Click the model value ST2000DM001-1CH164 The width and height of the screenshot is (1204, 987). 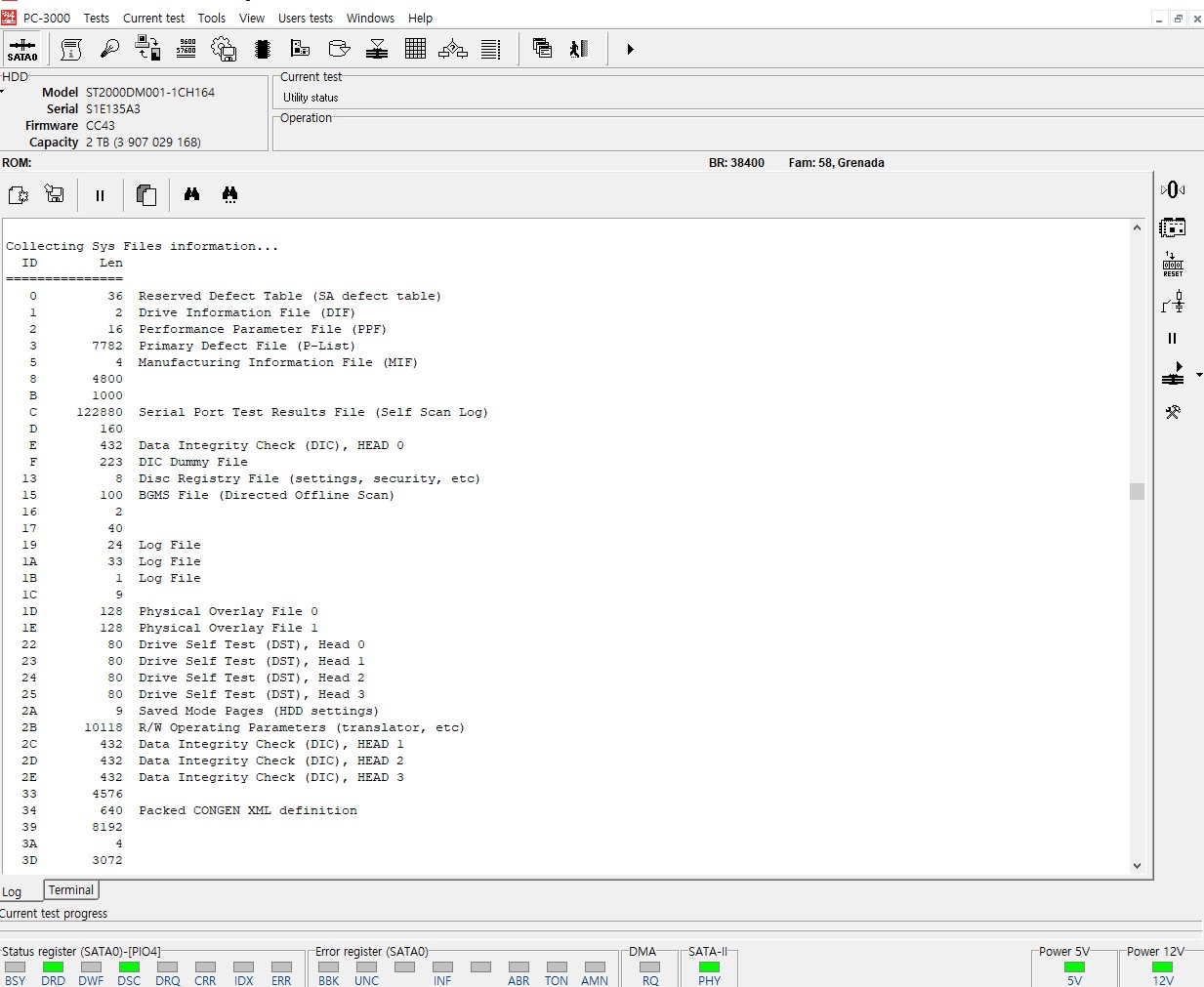click(x=150, y=92)
